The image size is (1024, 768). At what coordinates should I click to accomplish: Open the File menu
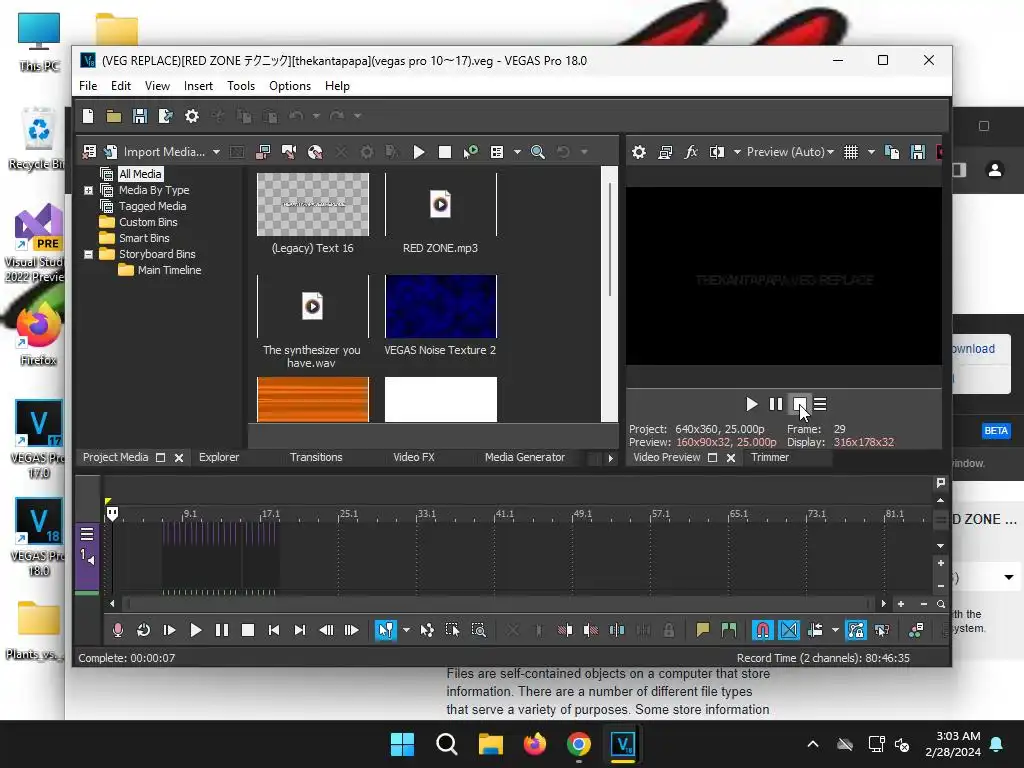coord(88,86)
